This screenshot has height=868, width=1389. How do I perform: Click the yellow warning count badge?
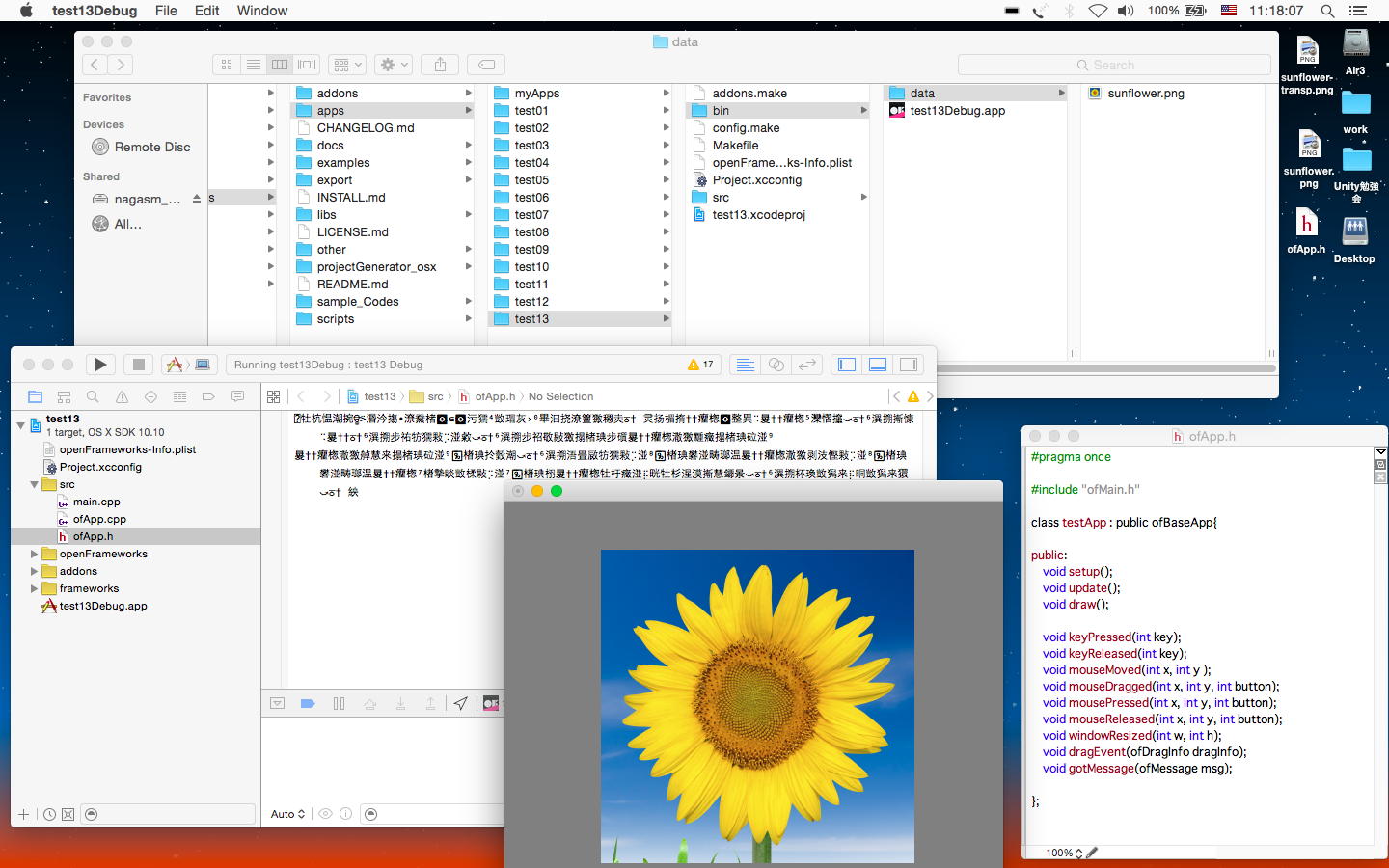[700, 365]
